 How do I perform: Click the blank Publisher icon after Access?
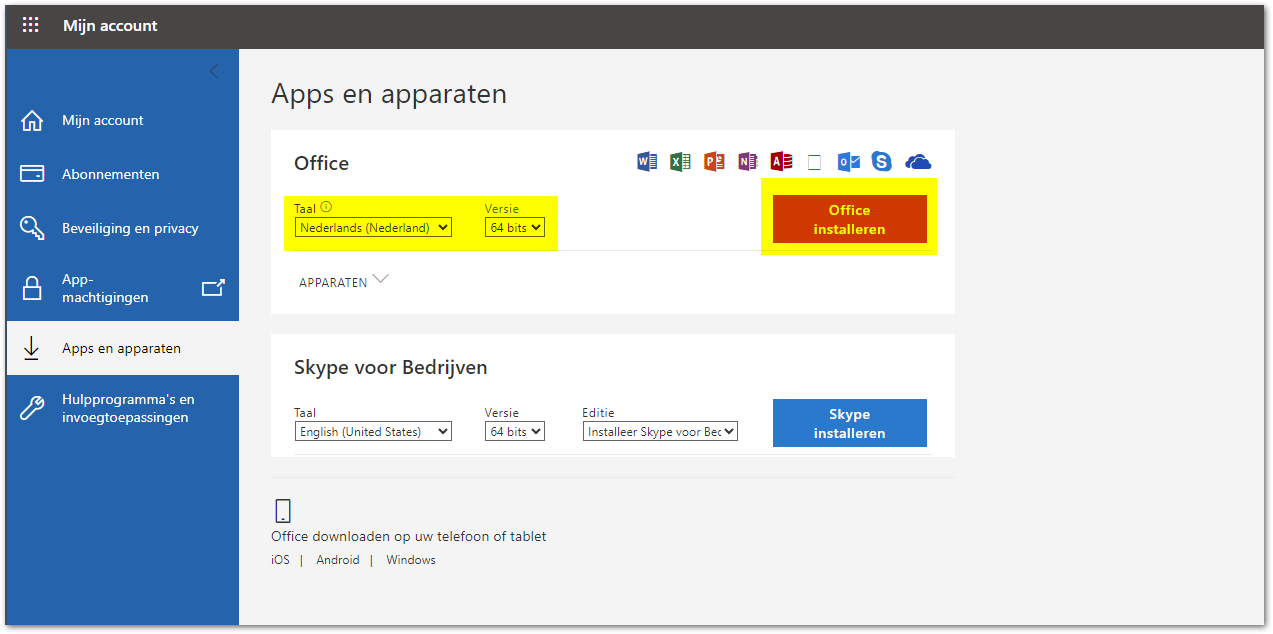(814, 162)
